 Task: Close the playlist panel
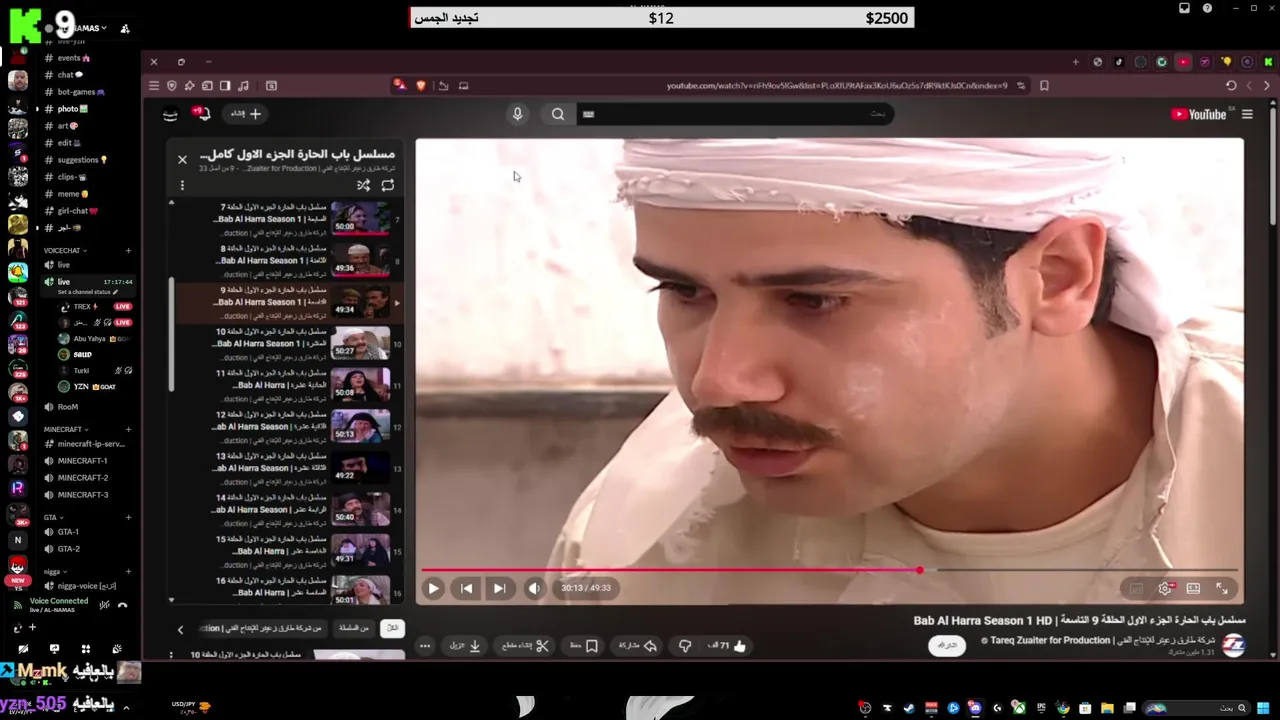[x=182, y=159]
